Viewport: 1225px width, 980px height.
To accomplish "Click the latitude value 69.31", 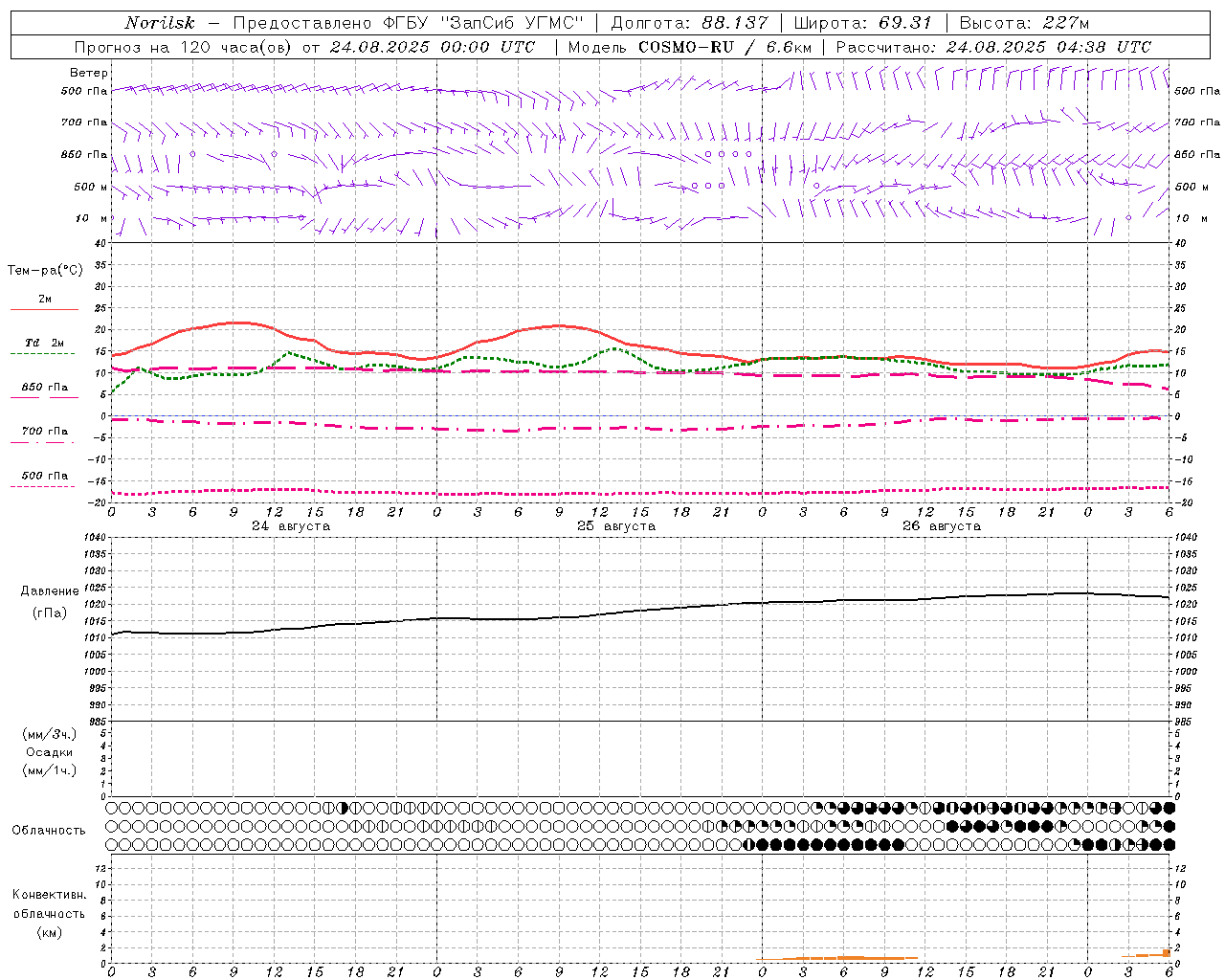I will [x=905, y=23].
